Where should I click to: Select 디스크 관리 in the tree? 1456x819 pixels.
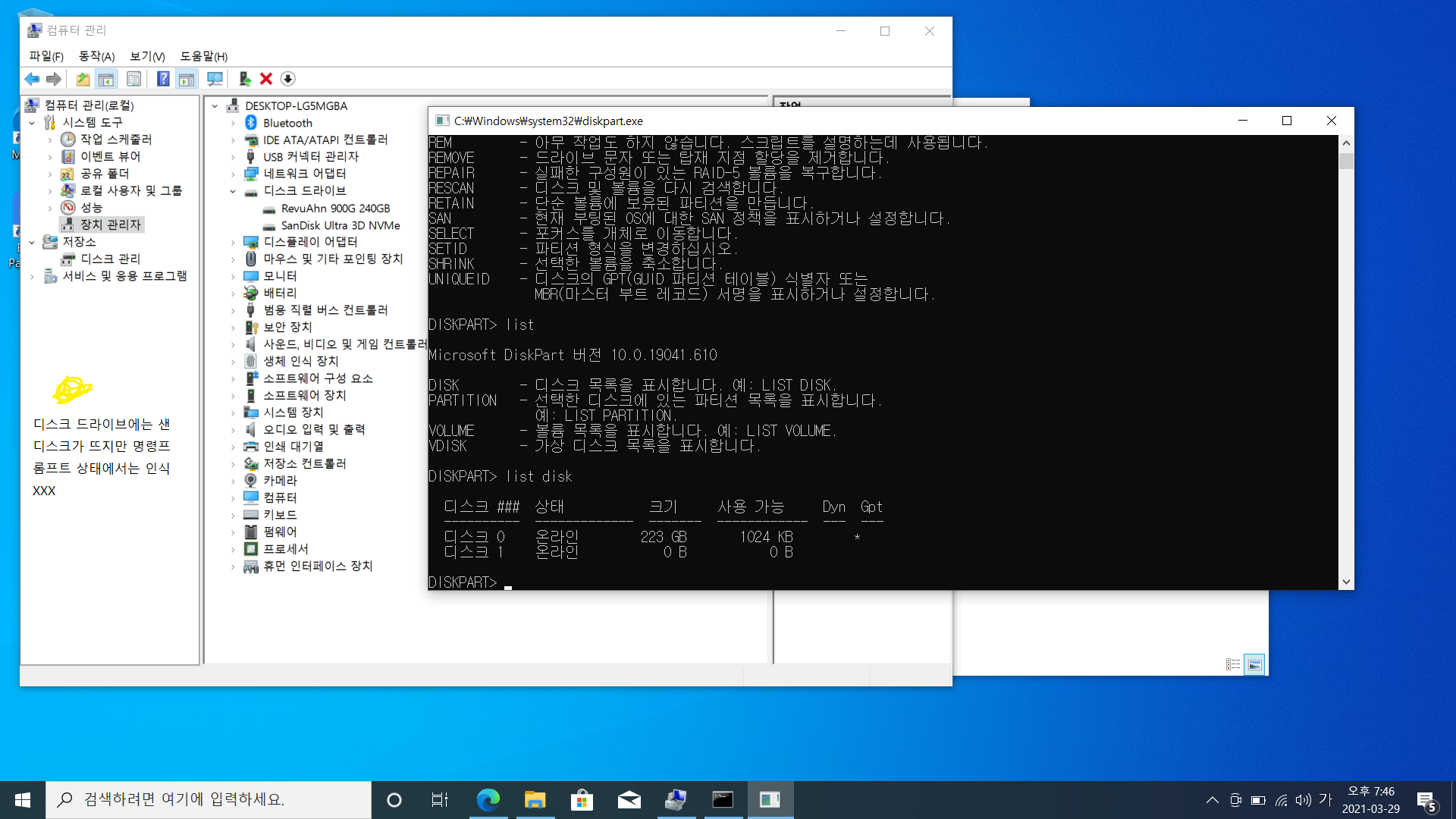[110, 259]
